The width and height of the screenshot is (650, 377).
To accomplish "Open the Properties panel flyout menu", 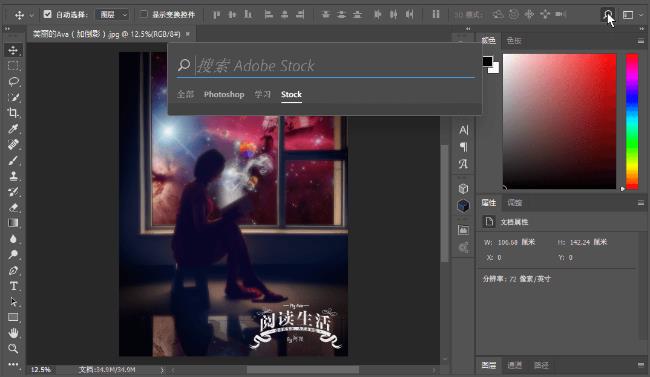I will click(640, 203).
